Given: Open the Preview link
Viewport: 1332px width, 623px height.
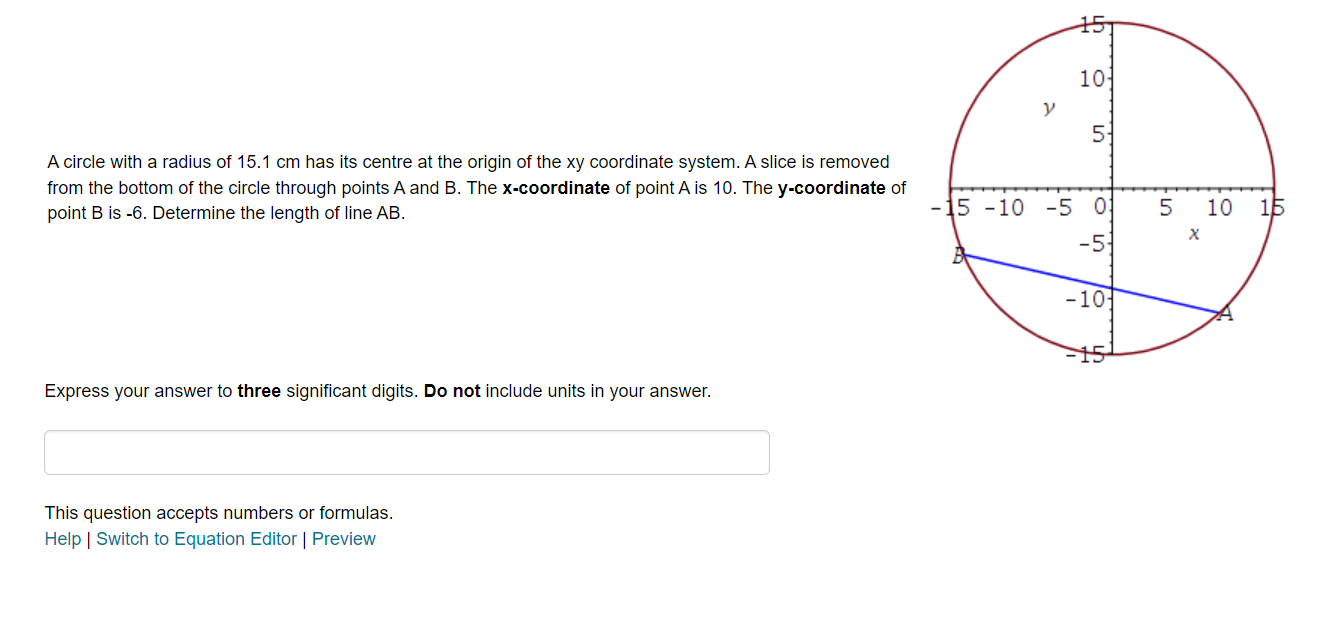Looking at the screenshot, I should click(344, 538).
